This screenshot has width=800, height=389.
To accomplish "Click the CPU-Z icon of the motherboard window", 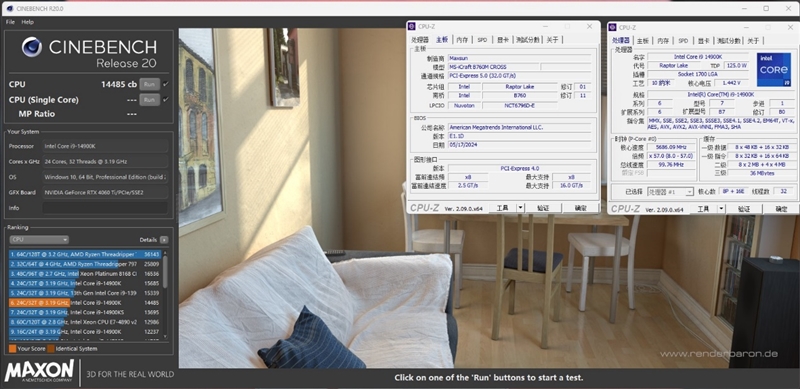I will (412, 27).
